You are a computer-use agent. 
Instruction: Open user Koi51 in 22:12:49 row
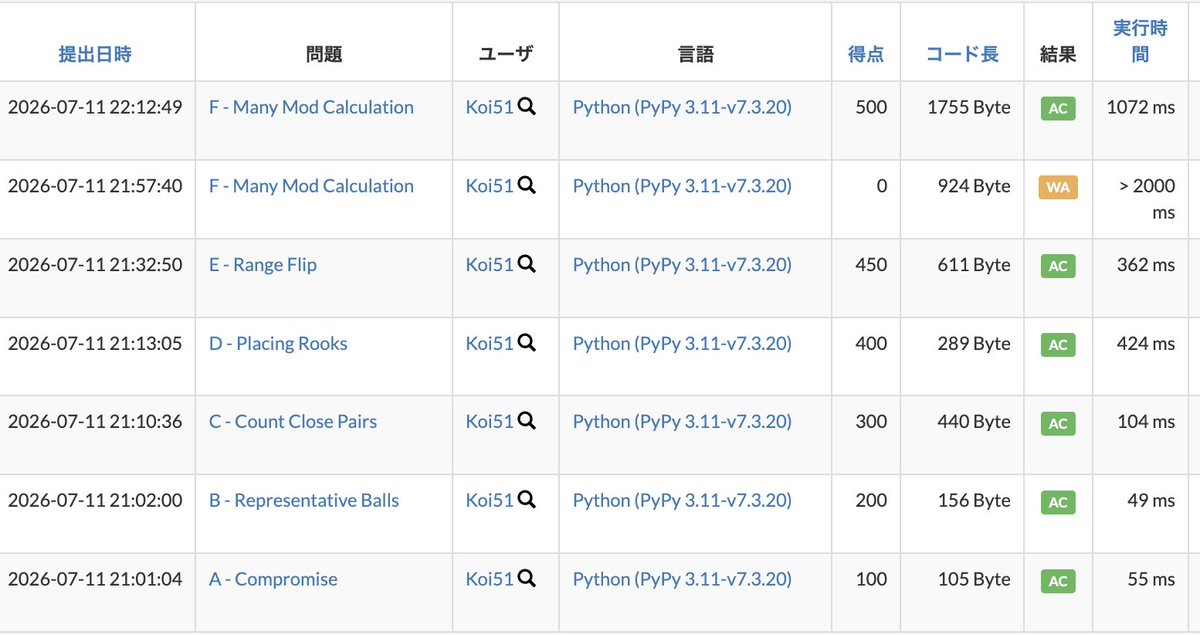[489, 107]
